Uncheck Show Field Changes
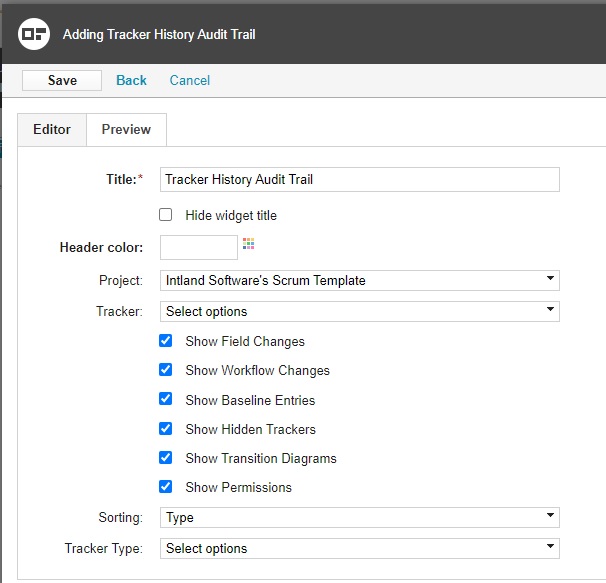 click(165, 341)
